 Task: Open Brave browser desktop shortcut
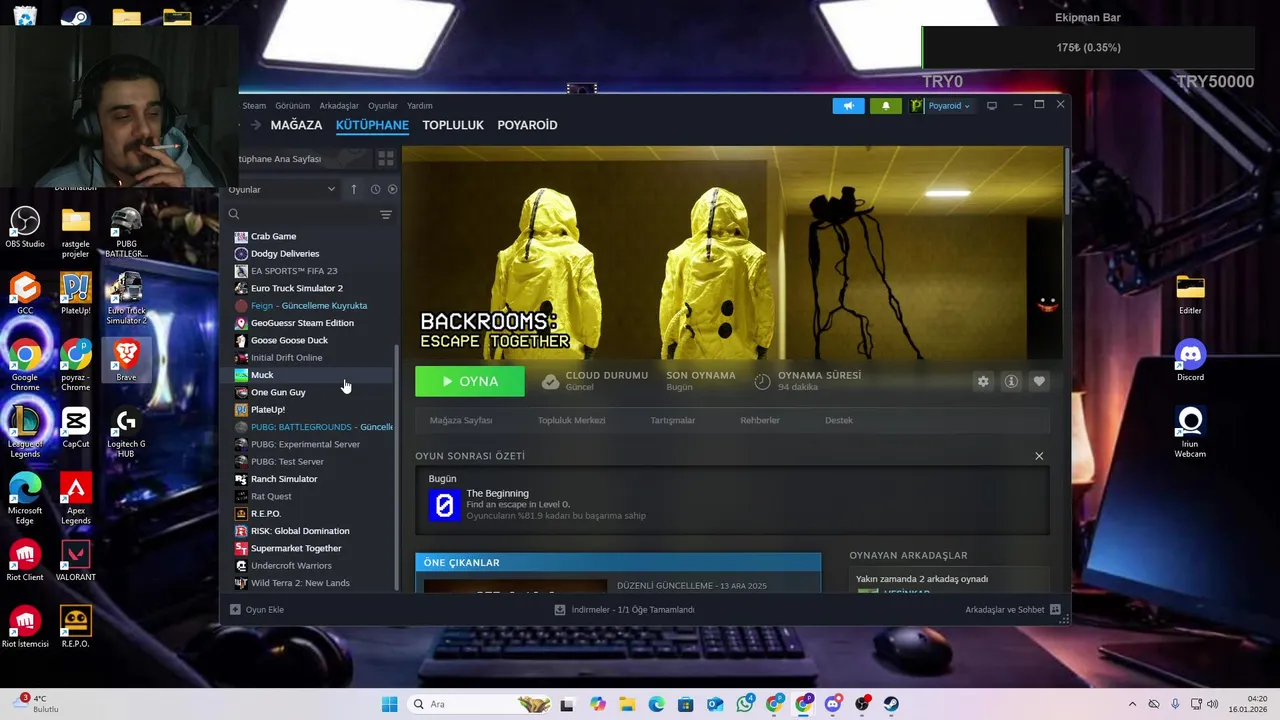pyautogui.click(x=126, y=360)
